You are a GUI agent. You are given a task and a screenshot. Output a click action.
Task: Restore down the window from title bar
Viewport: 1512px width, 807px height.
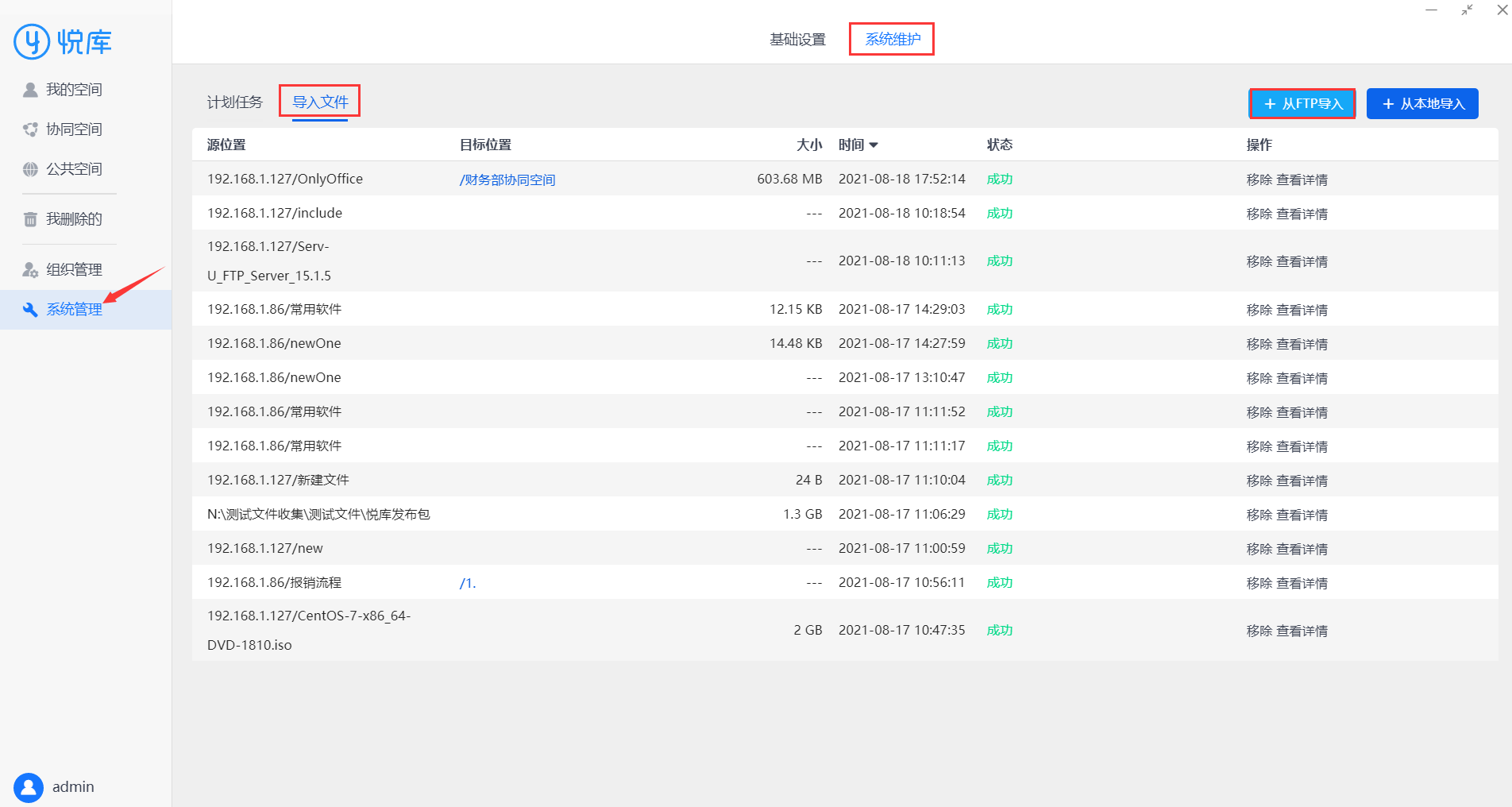point(1467,10)
